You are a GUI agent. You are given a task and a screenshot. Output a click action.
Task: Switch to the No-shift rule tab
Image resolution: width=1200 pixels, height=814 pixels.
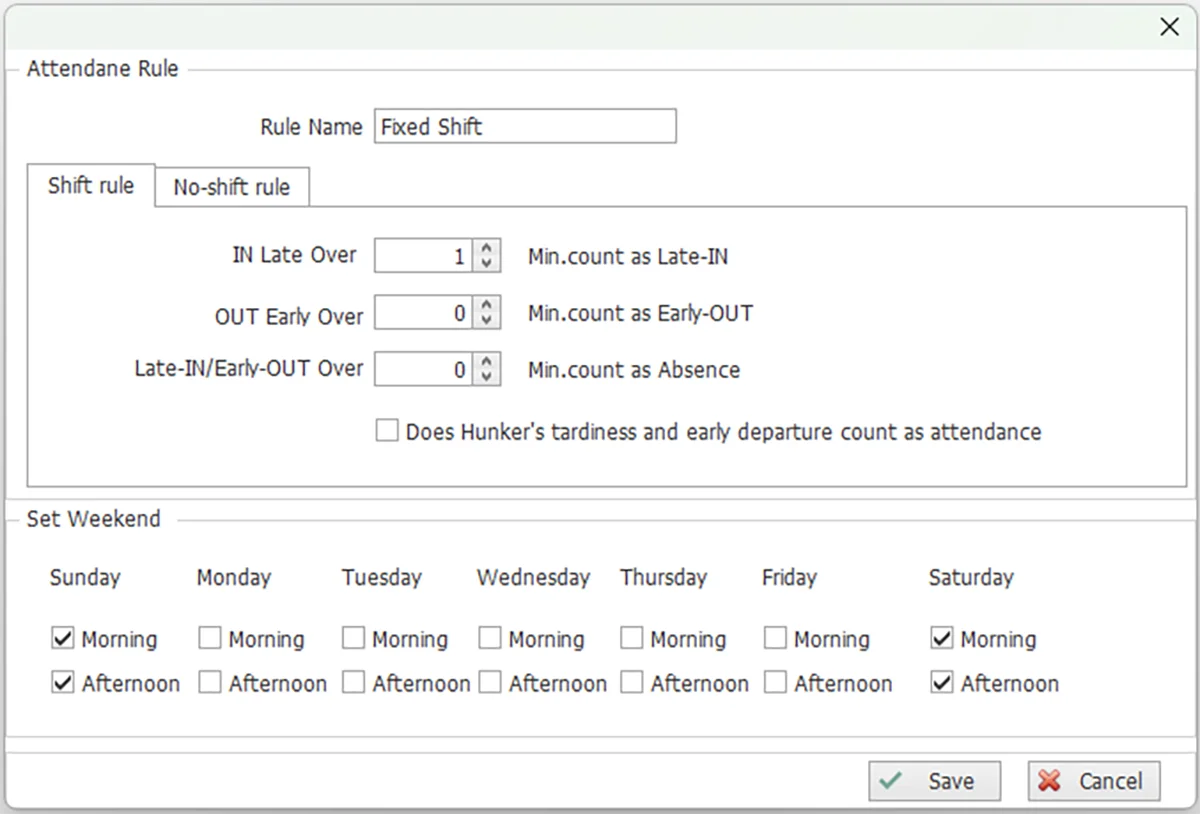click(232, 187)
